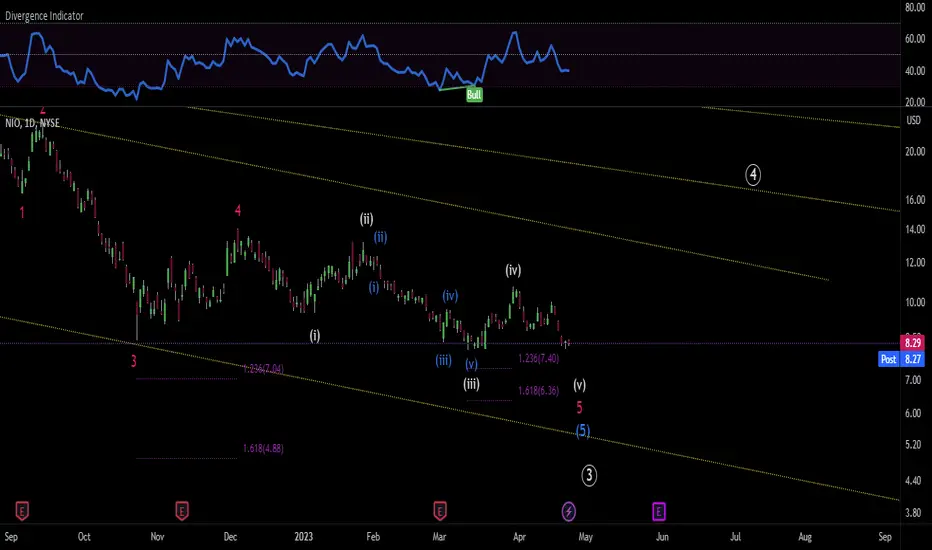Image resolution: width=932 pixels, height=550 pixels.
Task: Select the Apr label on time axis
Action: (519, 536)
